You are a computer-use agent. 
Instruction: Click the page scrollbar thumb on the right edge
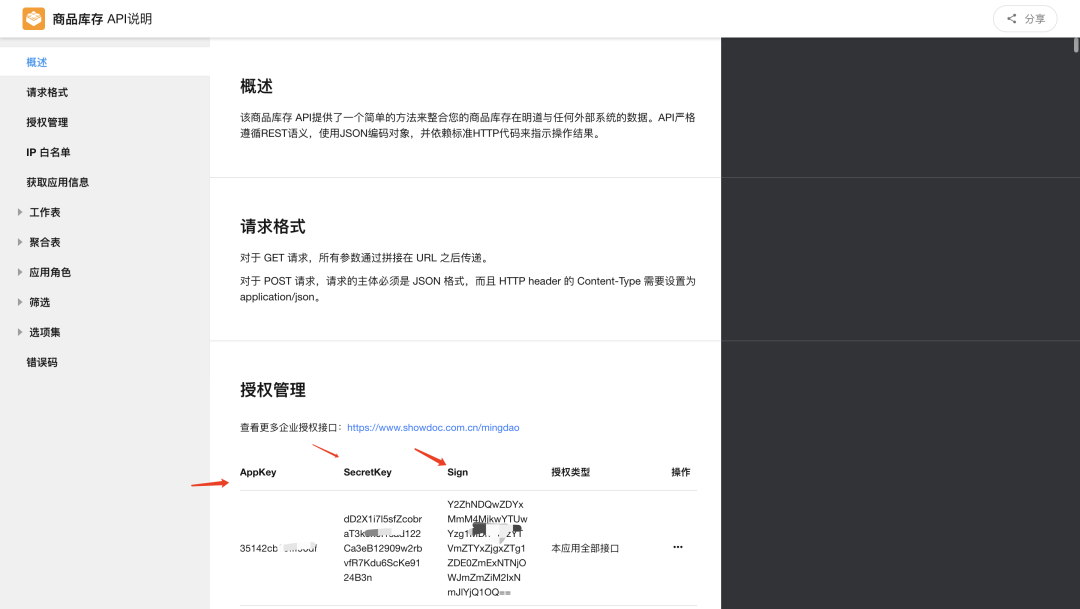click(x=1076, y=45)
